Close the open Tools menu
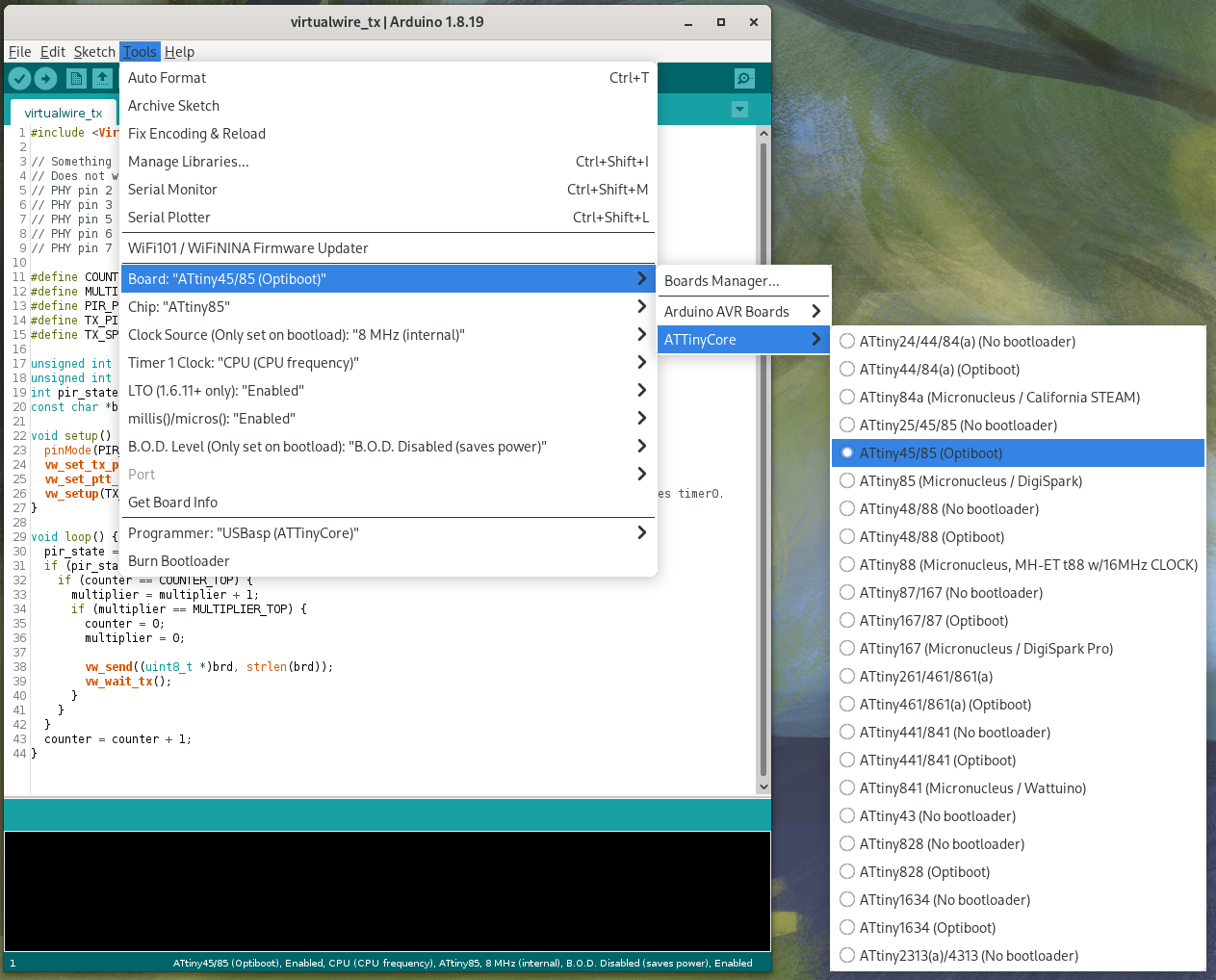The image size is (1216, 980). [x=140, y=52]
